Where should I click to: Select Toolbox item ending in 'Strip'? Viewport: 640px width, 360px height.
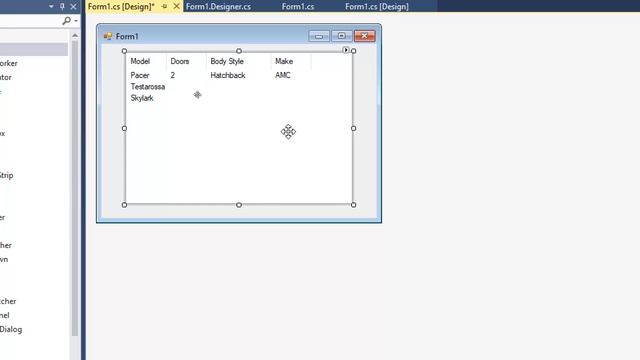[7, 176]
